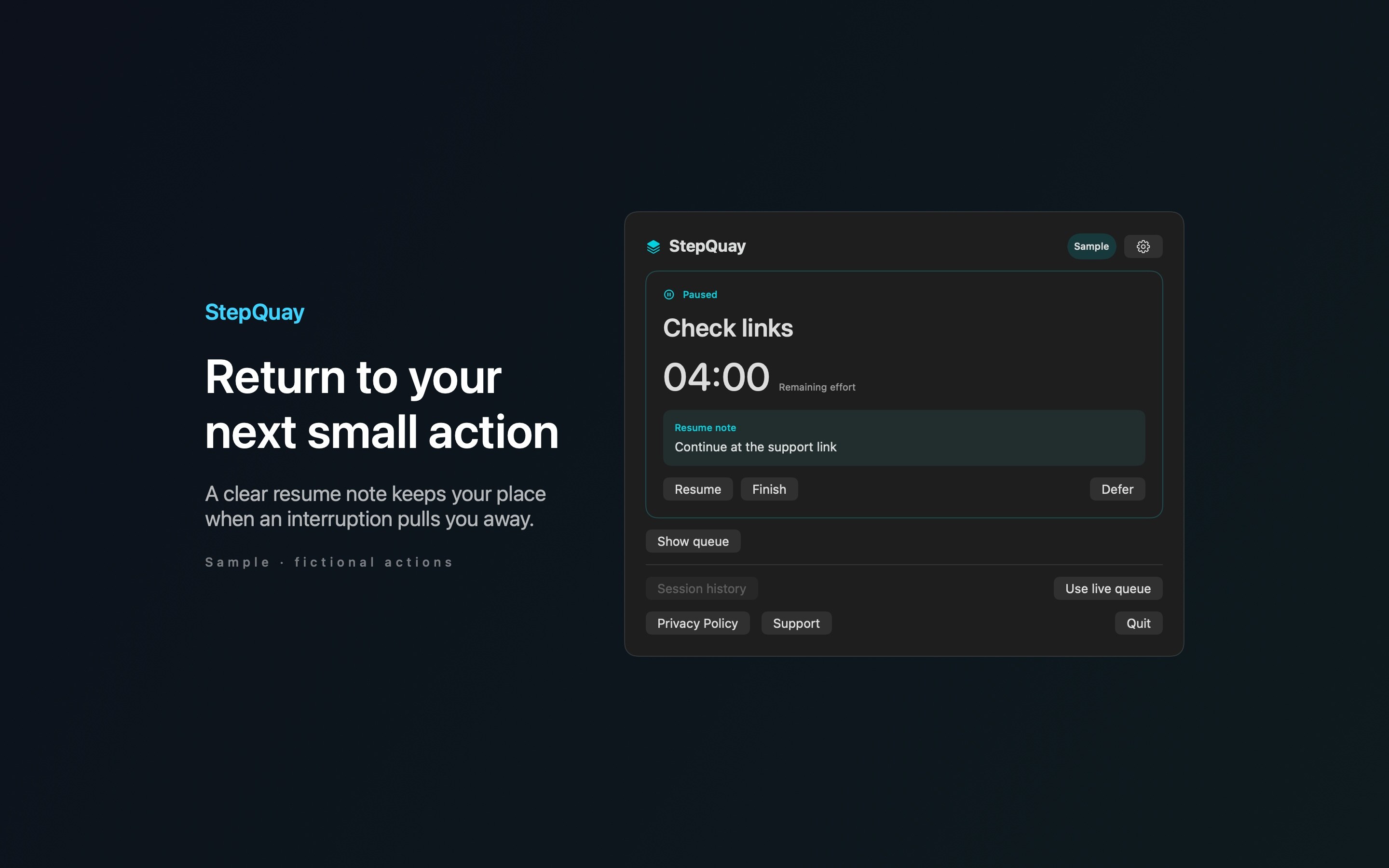The width and height of the screenshot is (1389, 868).
Task: Click the 04:00 remaining timer
Action: coord(716,377)
